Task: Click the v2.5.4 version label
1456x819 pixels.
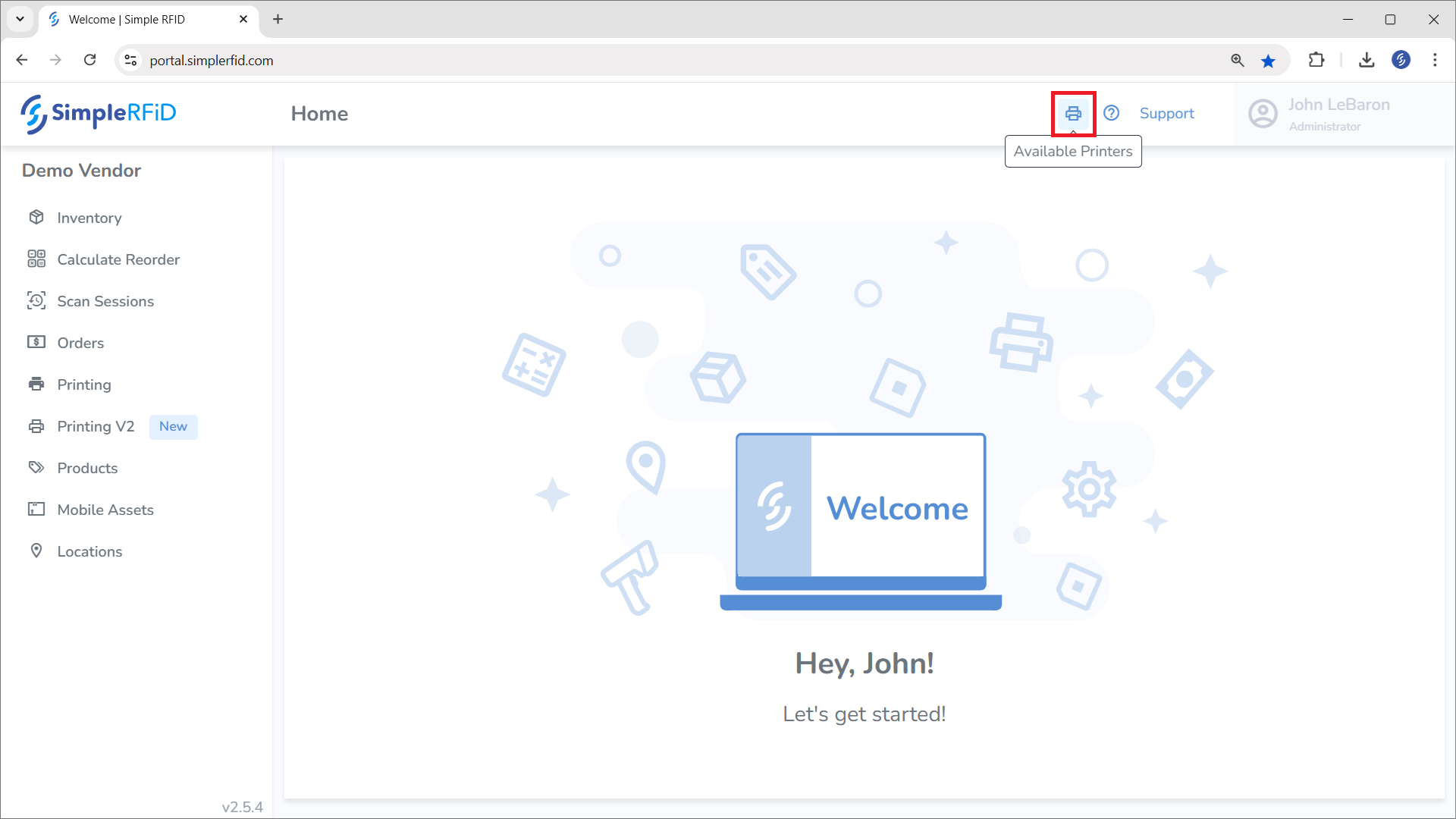Action: coord(242,807)
